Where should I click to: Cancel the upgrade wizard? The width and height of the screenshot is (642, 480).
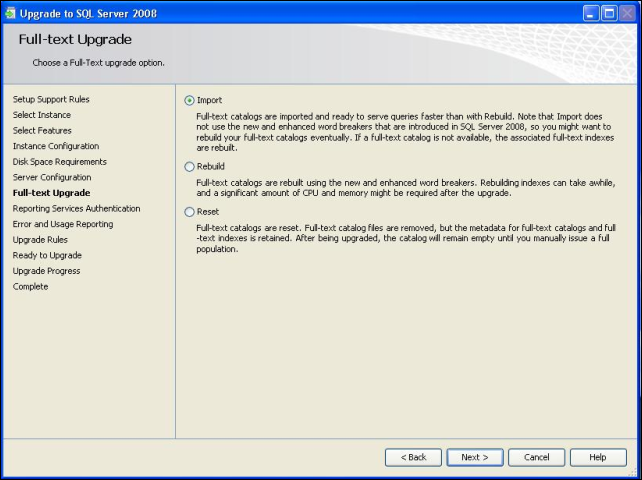pos(536,457)
